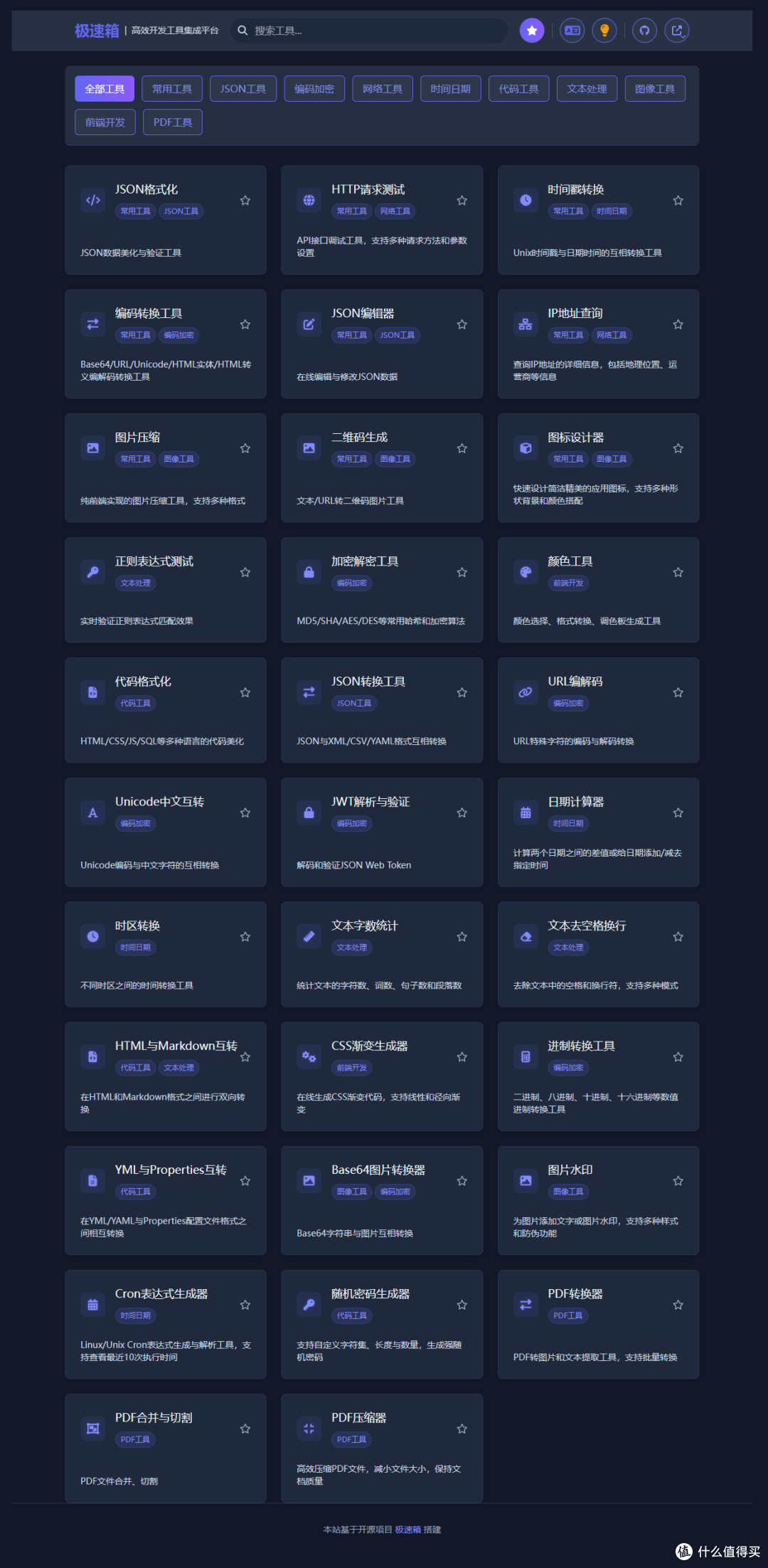768x1568 pixels.
Task: Open the 图片水印 tool card title
Action: (570, 1170)
